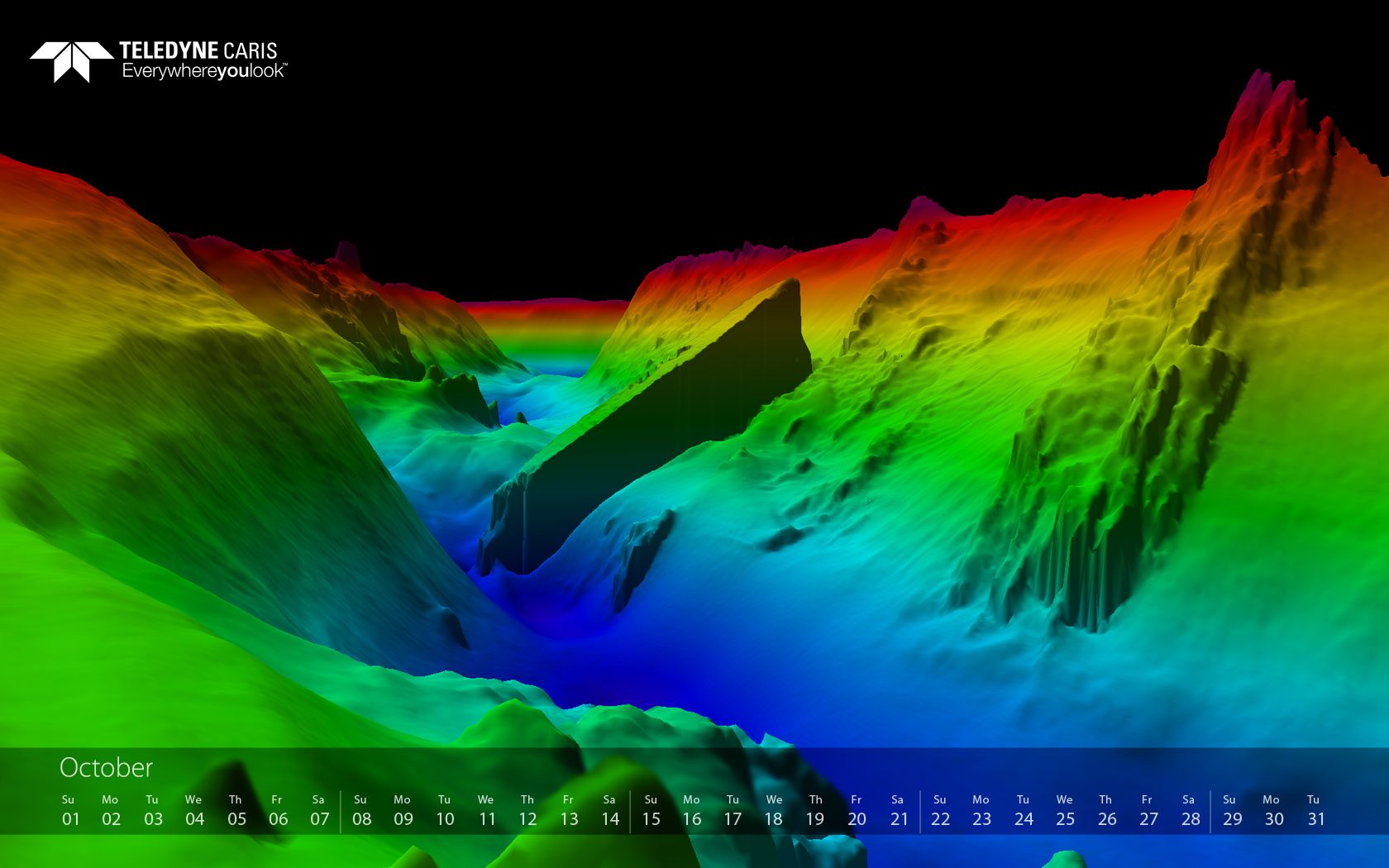The width and height of the screenshot is (1389, 868).
Task: Select date 15 in the calendar strip
Action: coord(651,819)
